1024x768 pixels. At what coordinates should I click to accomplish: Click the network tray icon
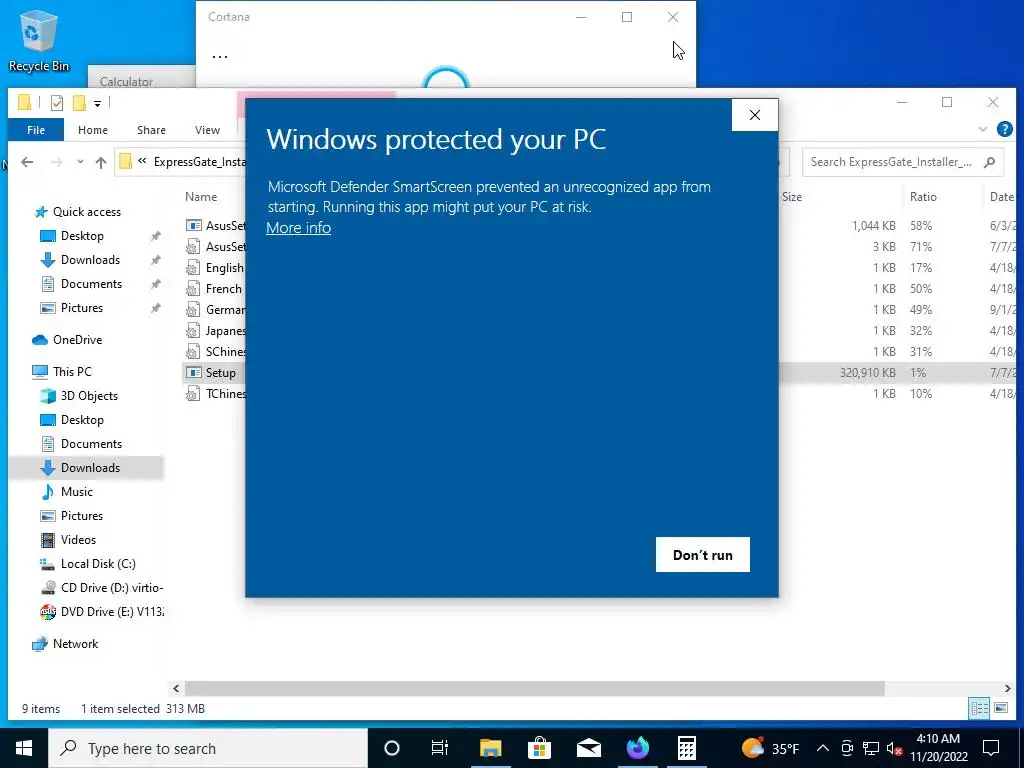click(x=871, y=748)
